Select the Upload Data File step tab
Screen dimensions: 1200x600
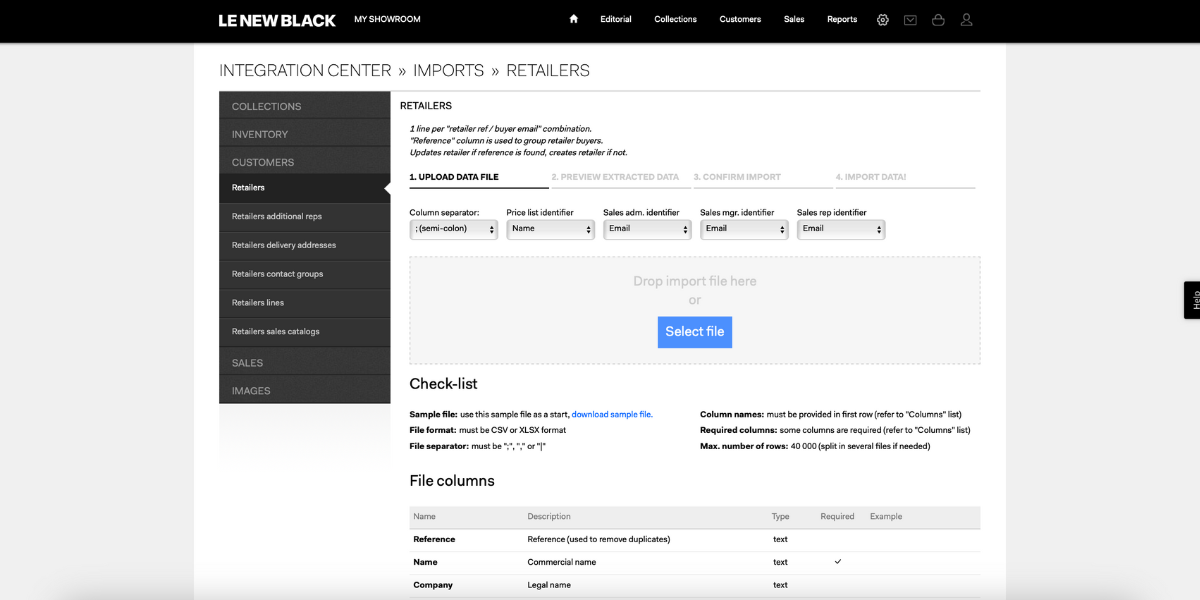click(x=479, y=178)
